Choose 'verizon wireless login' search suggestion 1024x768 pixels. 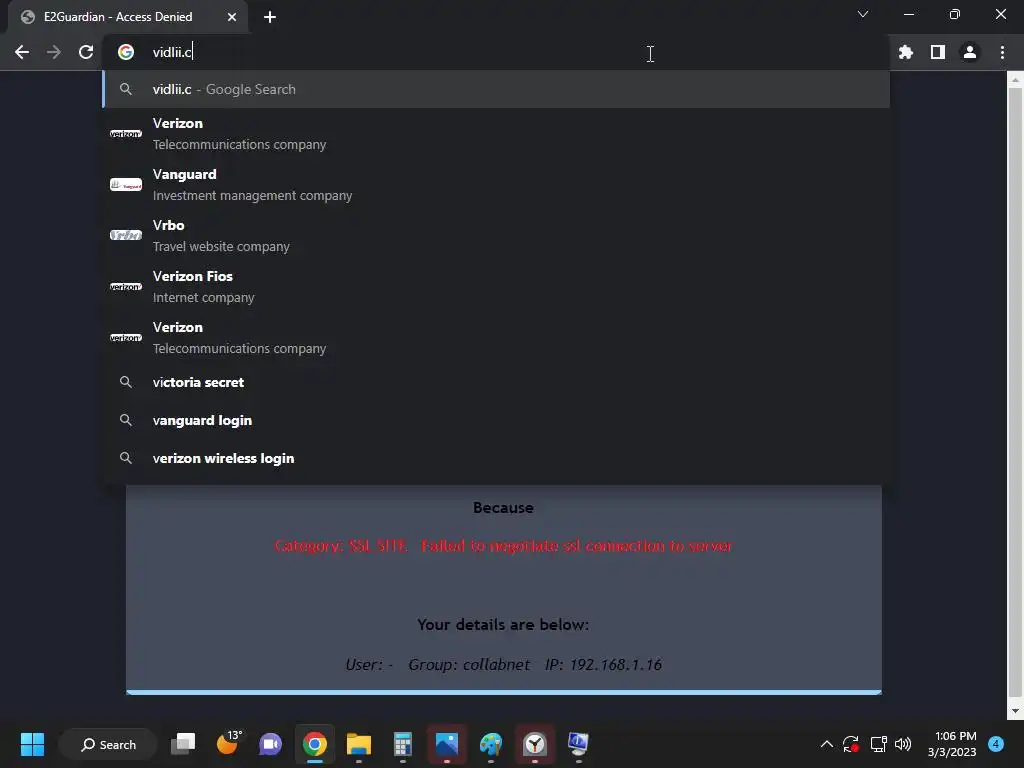point(496,458)
